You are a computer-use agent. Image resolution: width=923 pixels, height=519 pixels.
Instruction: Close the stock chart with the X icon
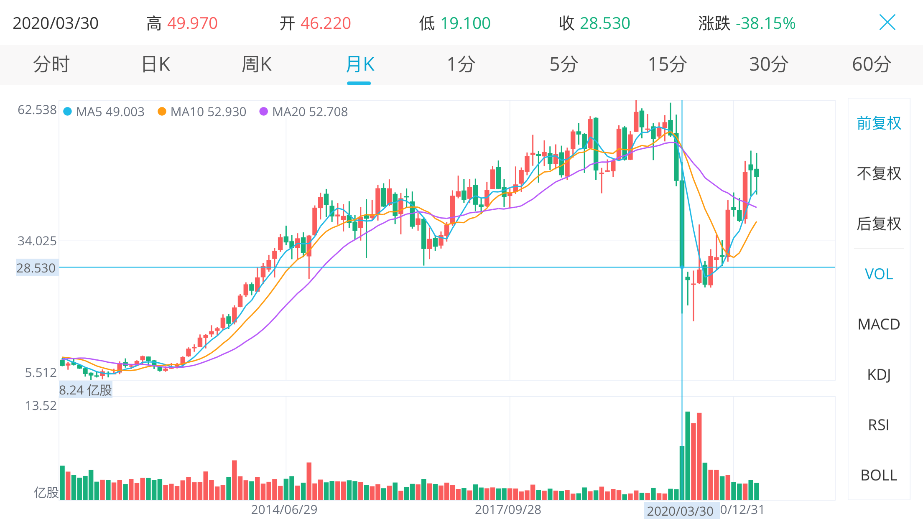pos(887,22)
